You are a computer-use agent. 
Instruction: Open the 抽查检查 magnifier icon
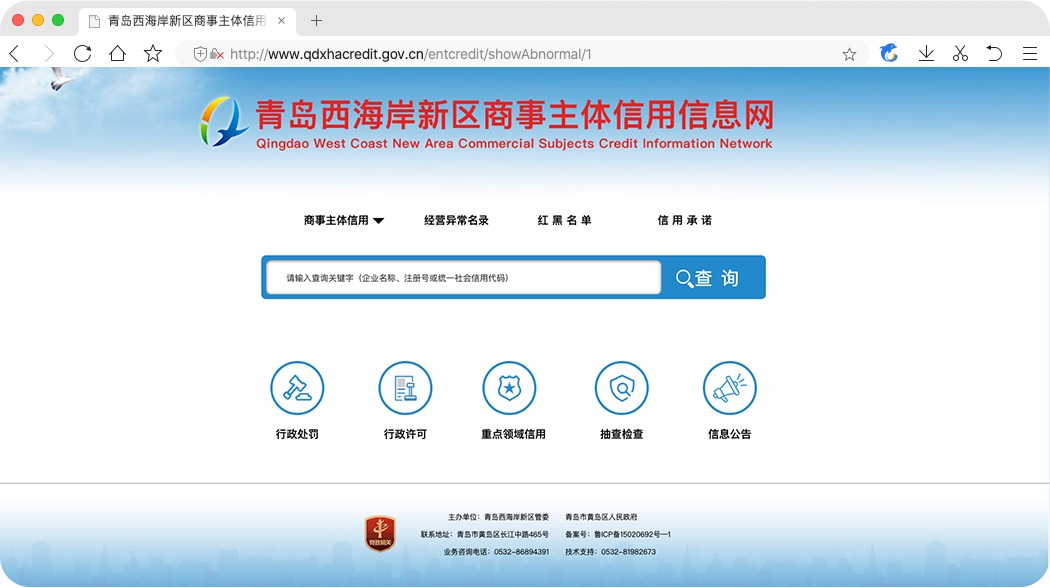(621, 388)
